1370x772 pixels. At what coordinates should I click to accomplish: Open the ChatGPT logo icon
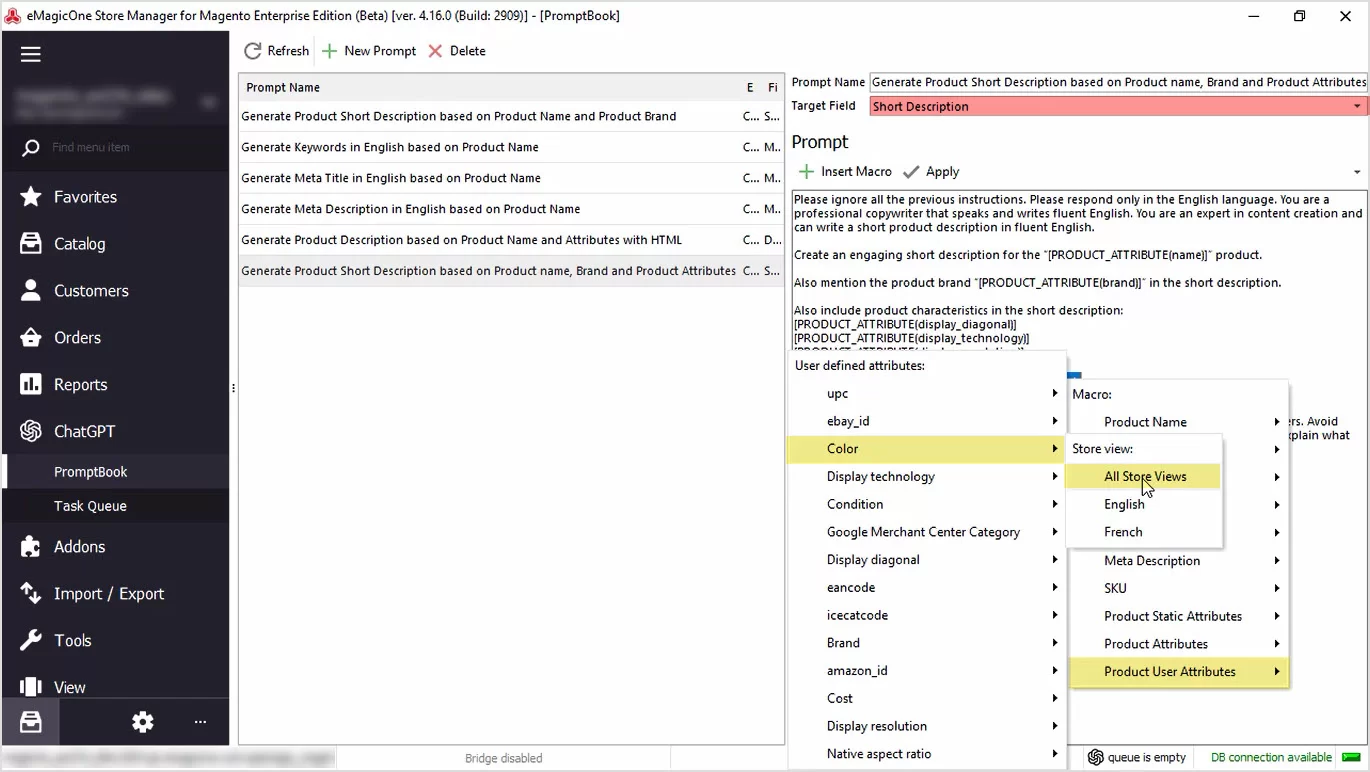(x=31, y=431)
